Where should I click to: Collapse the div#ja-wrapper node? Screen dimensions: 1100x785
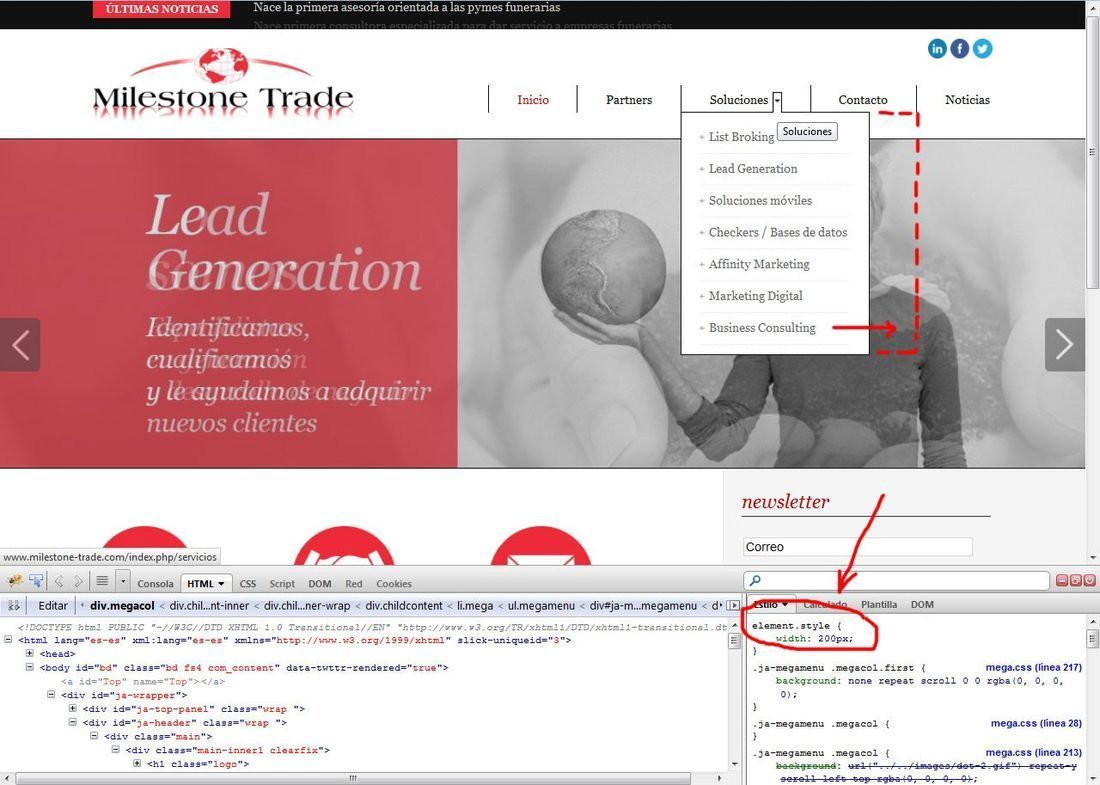51,695
